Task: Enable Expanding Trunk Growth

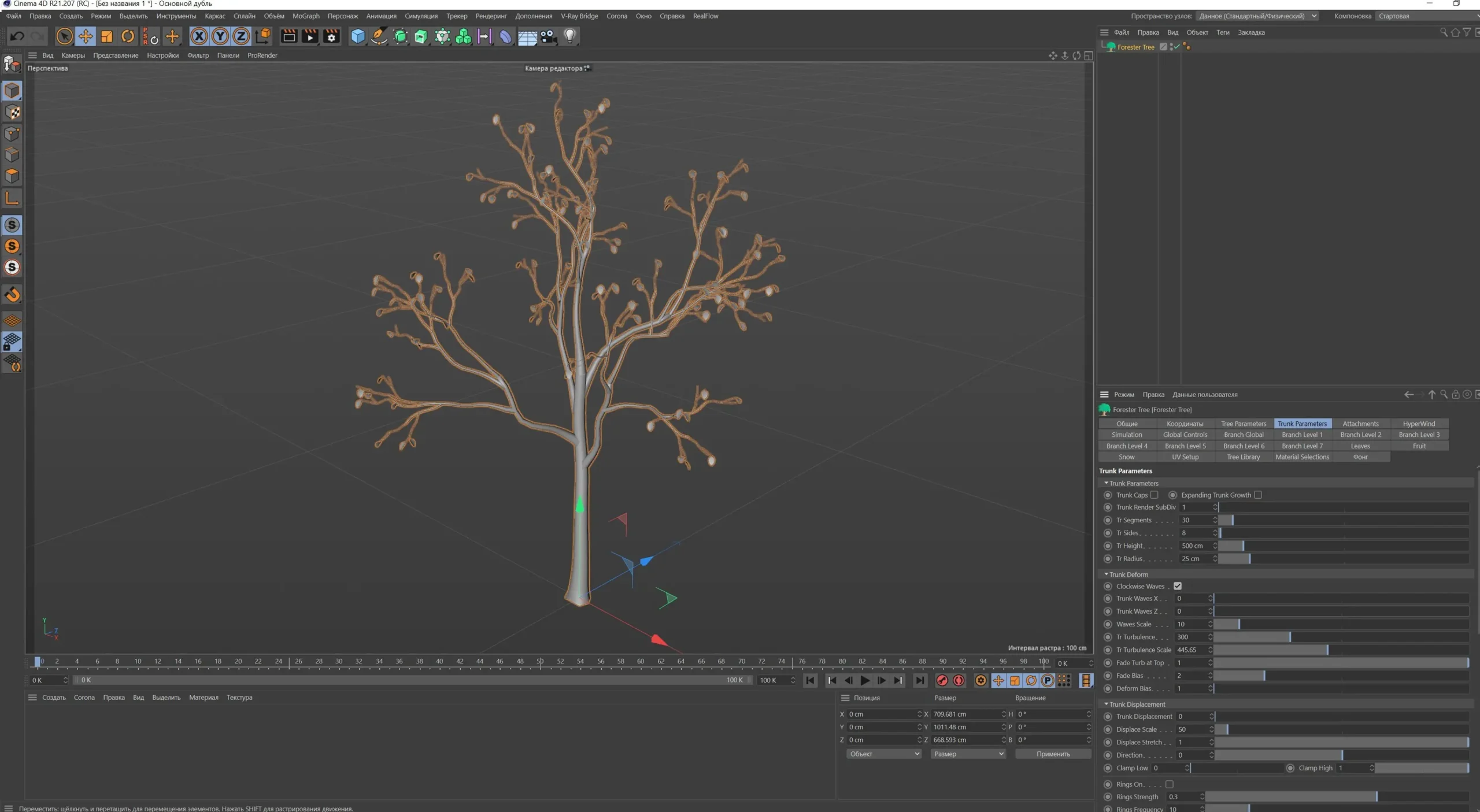Action: point(1259,495)
